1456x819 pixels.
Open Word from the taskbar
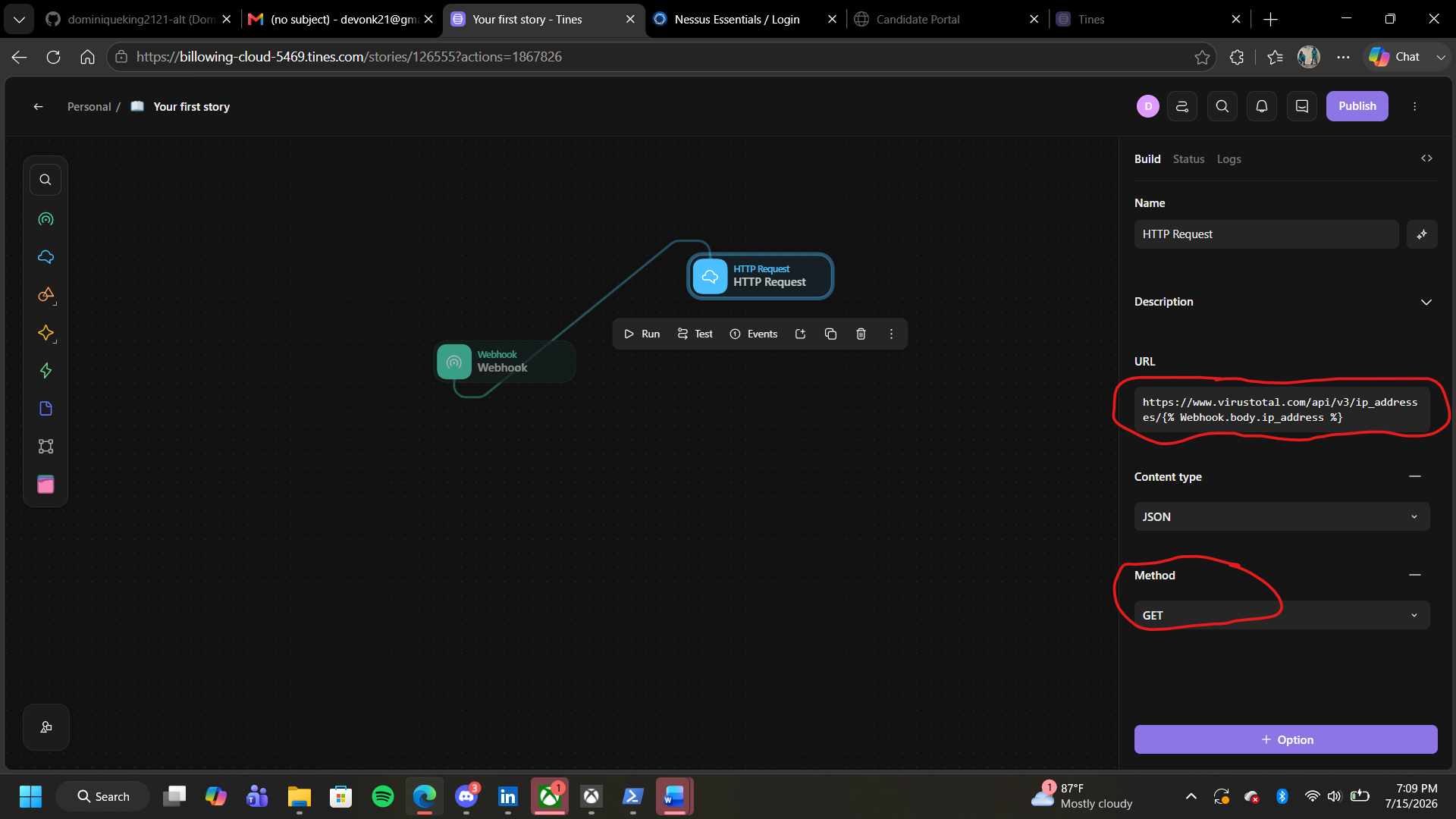tap(674, 796)
